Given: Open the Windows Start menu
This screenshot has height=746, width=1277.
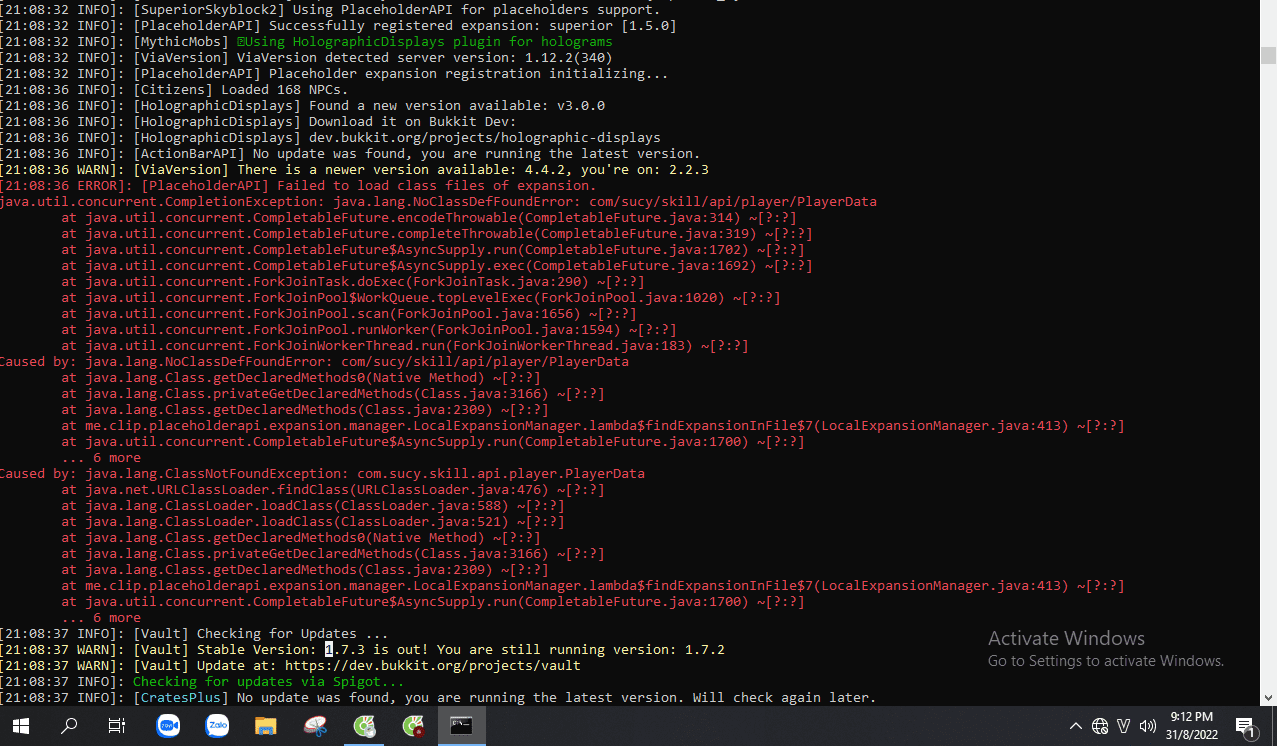Looking at the screenshot, I should point(20,726).
